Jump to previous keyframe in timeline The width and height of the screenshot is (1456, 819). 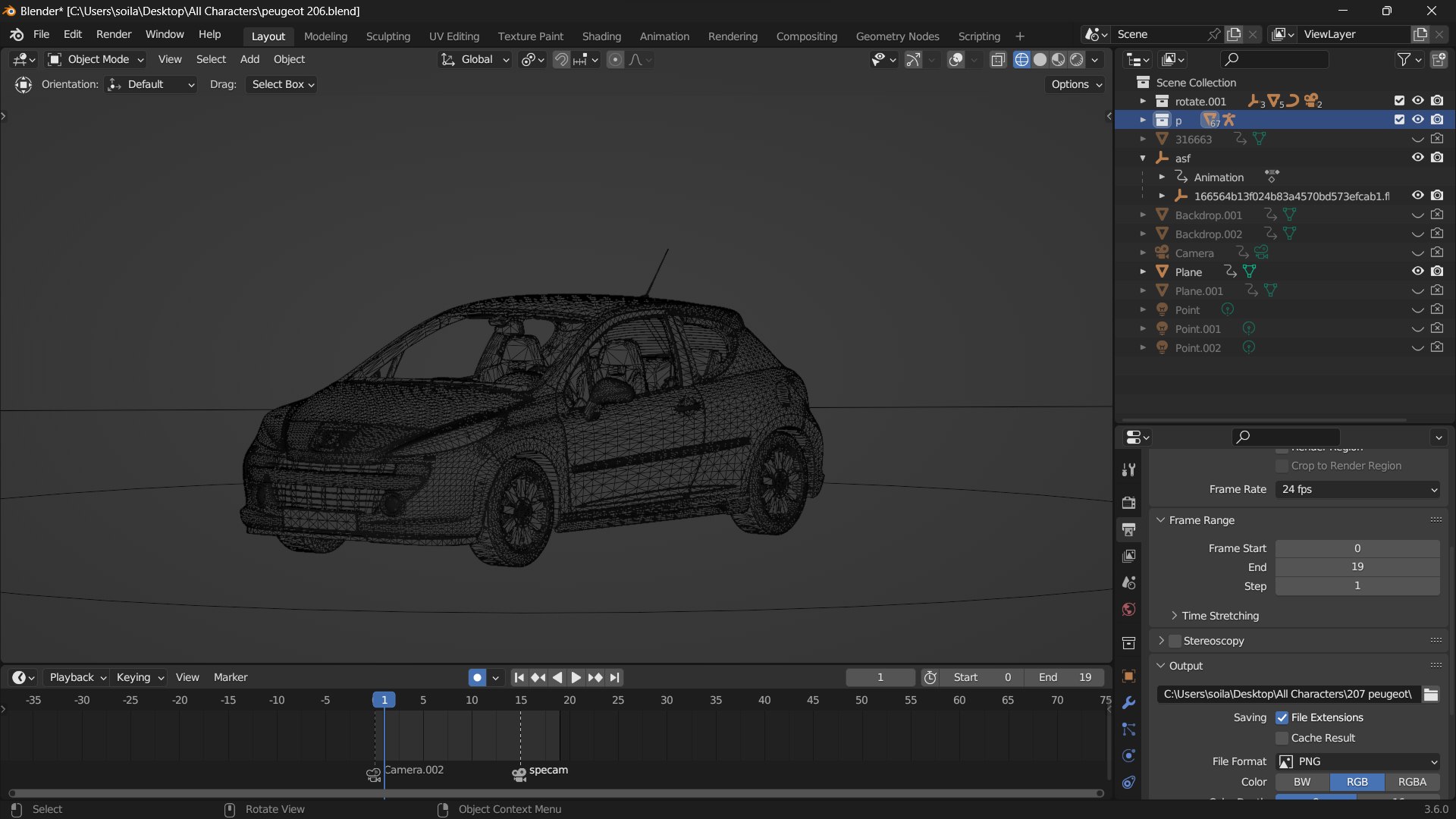(x=538, y=677)
